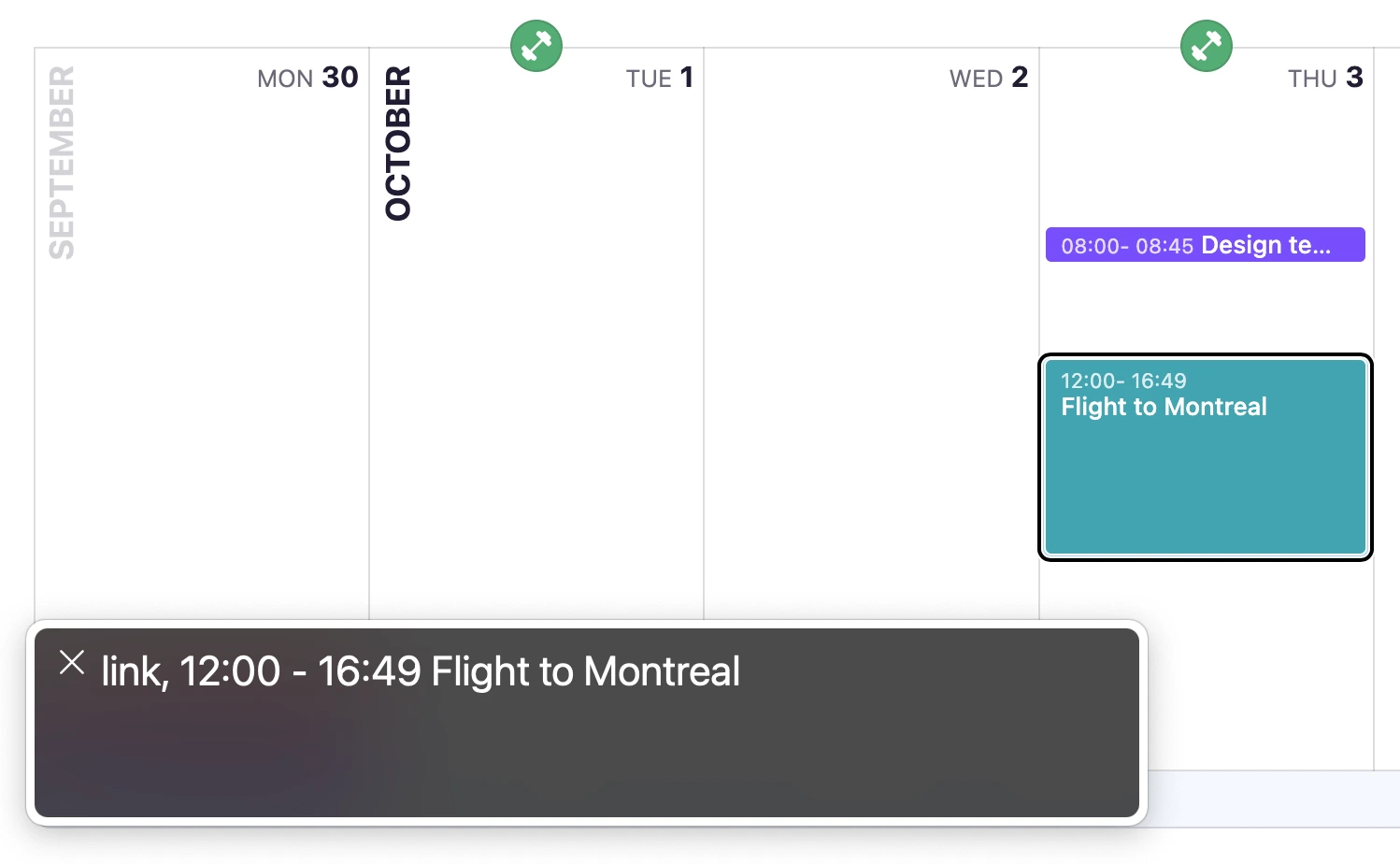Click the light blue strip under Thursday

(x=1271, y=799)
